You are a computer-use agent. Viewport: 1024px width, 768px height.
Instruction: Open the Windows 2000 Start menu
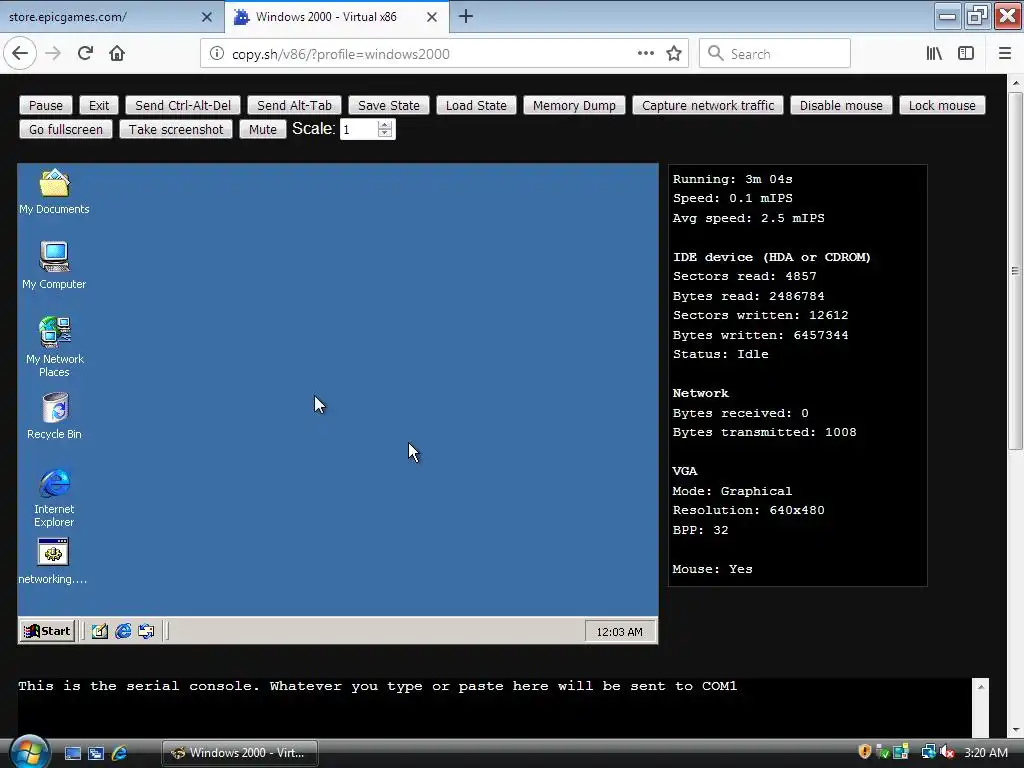pos(47,632)
